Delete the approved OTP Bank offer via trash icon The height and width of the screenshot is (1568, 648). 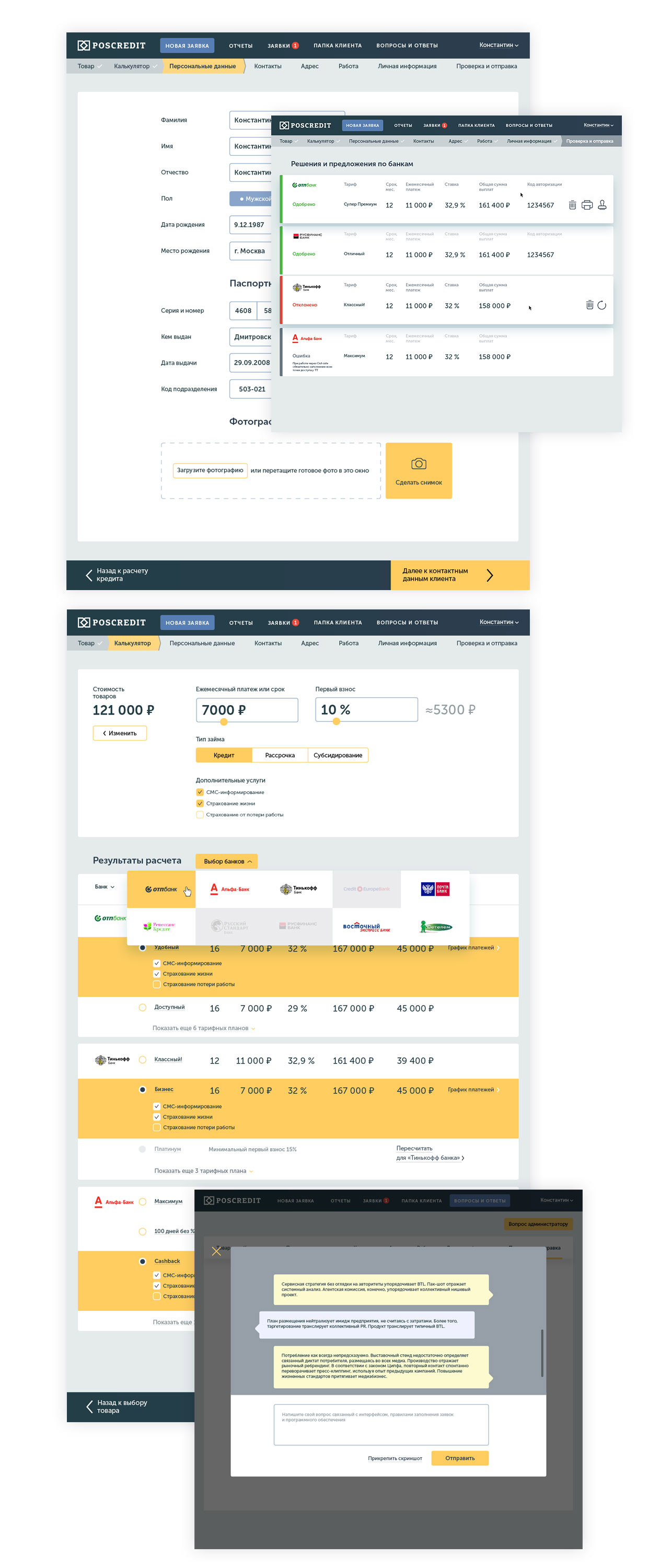(572, 205)
